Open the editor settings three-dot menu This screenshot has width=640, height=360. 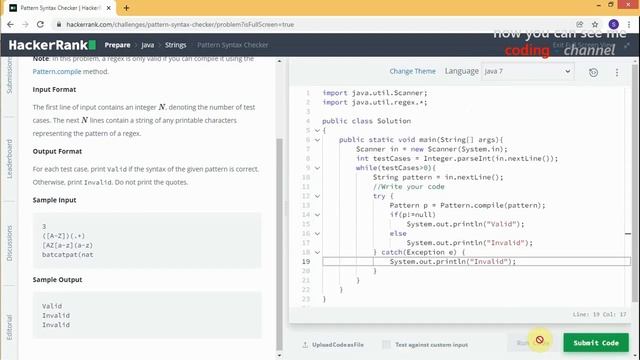(617, 72)
